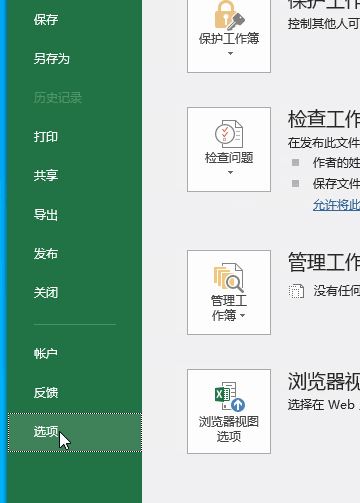Expand the 保护工作簿 dropdown arrow
The width and height of the screenshot is (360, 503).
230,53
